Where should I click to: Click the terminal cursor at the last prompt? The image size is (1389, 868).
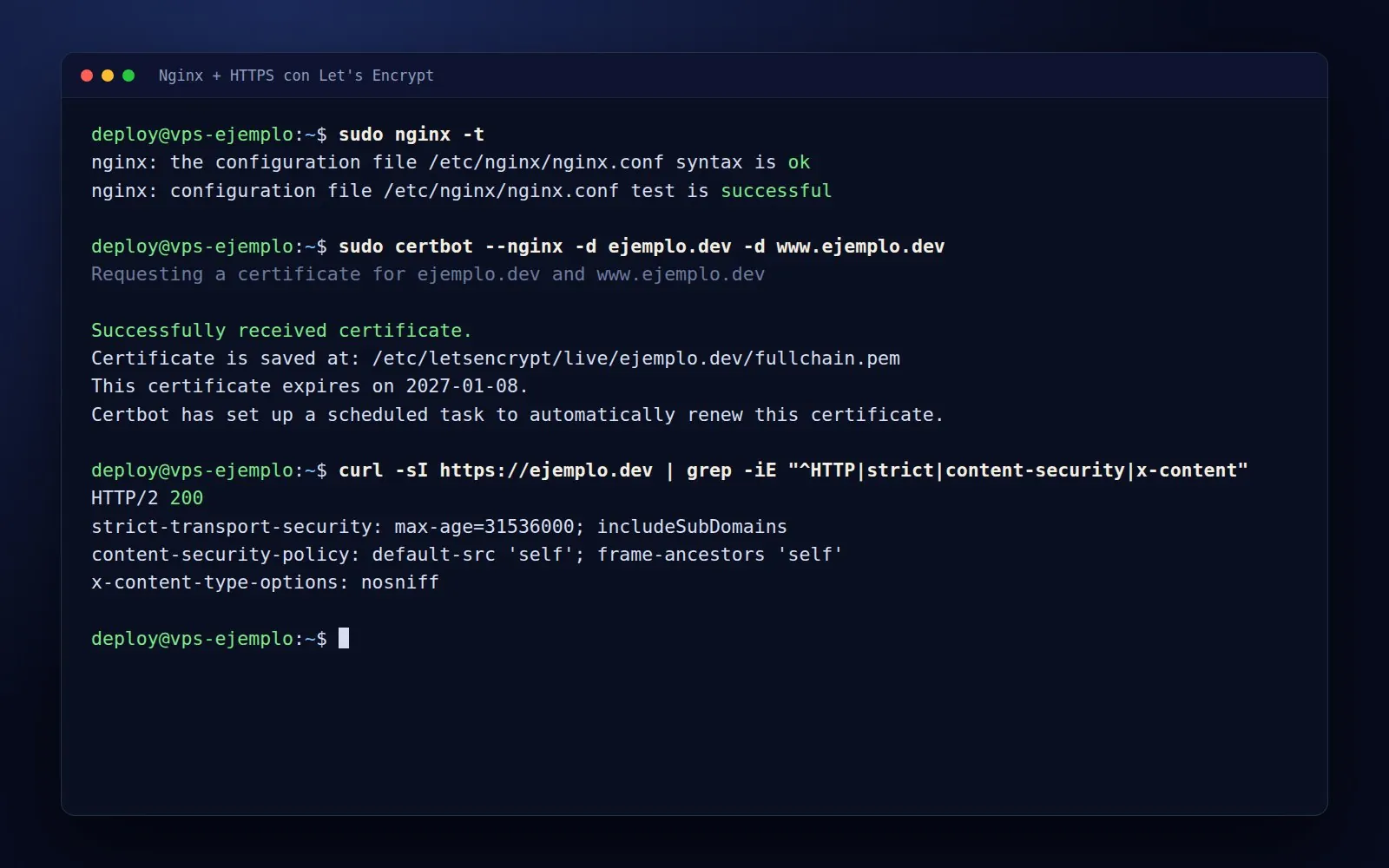coord(344,638)
